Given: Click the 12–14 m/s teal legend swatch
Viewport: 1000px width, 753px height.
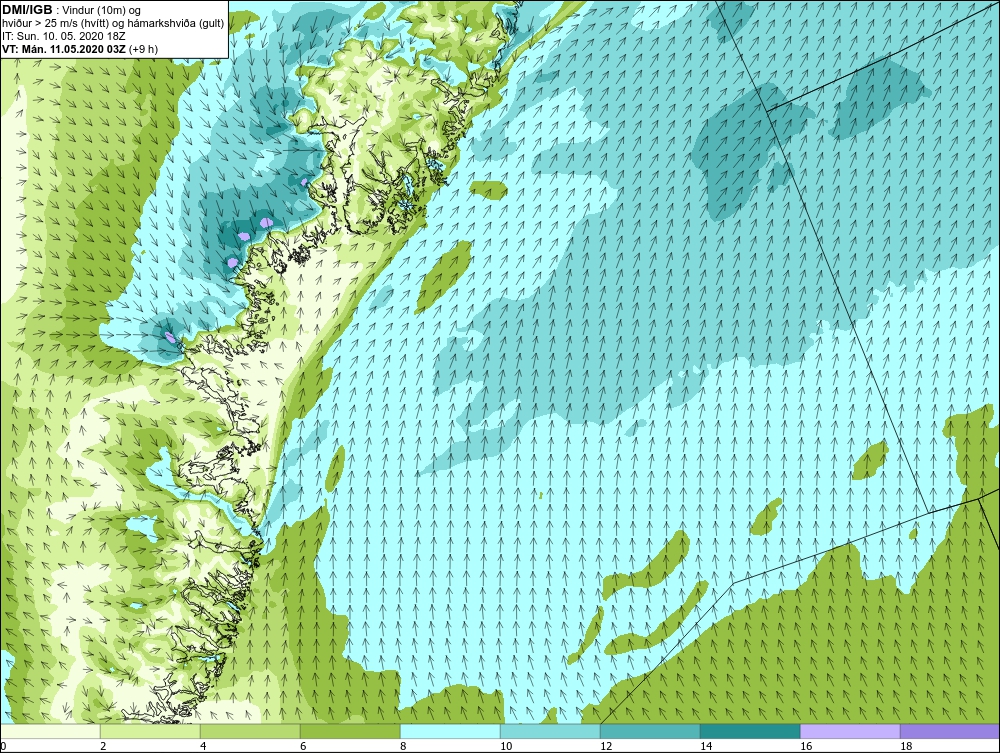Looking at the screenshot, I should tap(650, 731).
